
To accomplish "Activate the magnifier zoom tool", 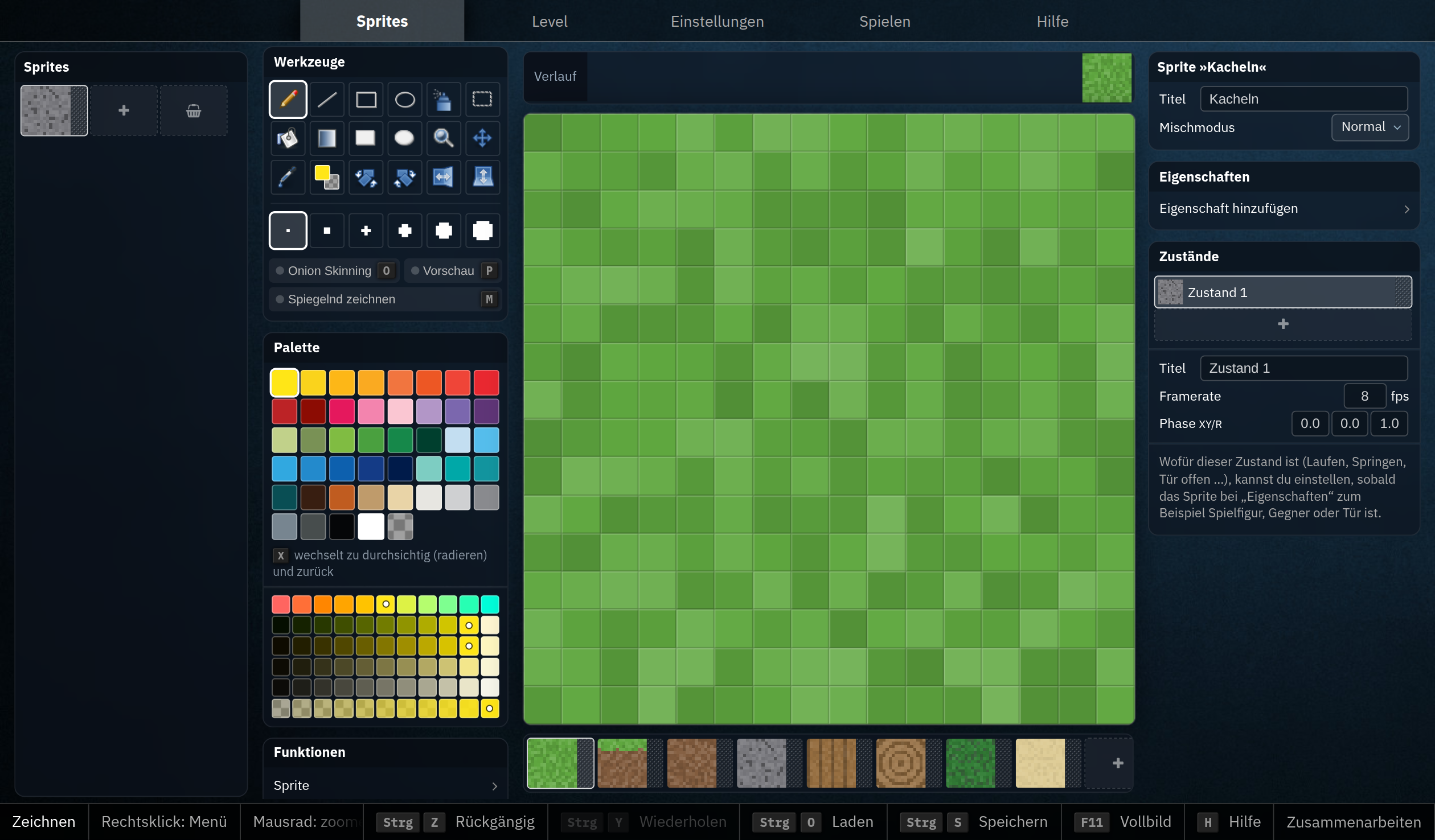I will (x=443, y=138).
